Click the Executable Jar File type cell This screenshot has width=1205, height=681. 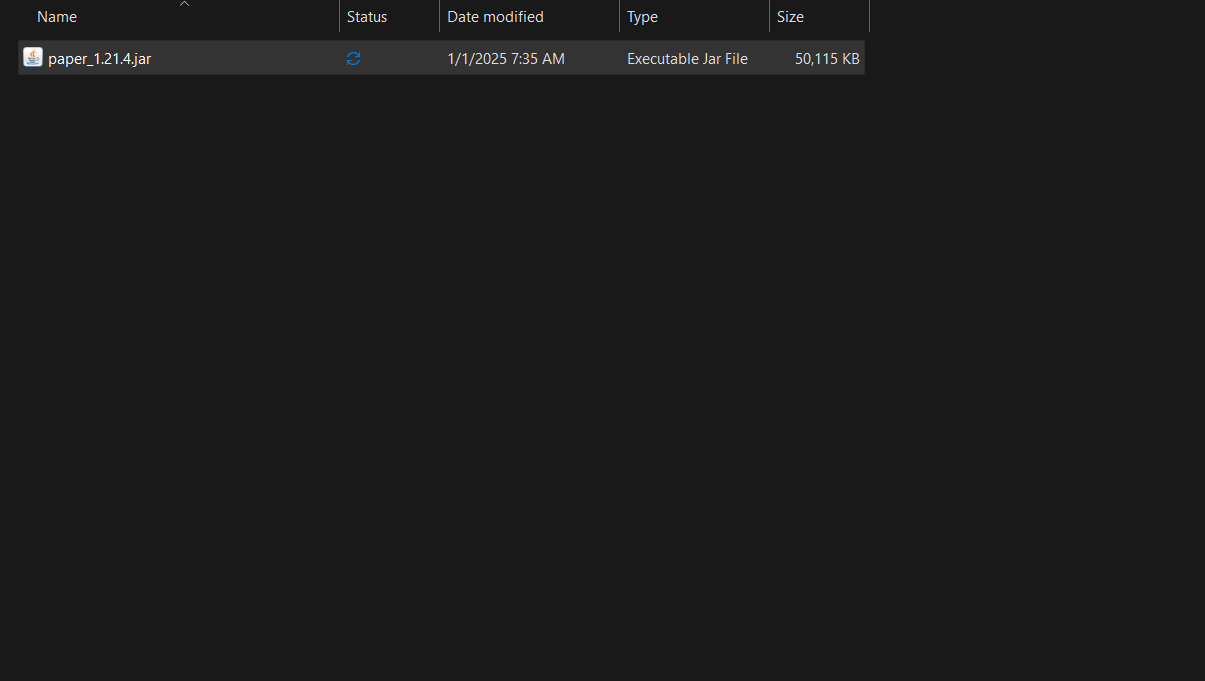pos(687,59)
